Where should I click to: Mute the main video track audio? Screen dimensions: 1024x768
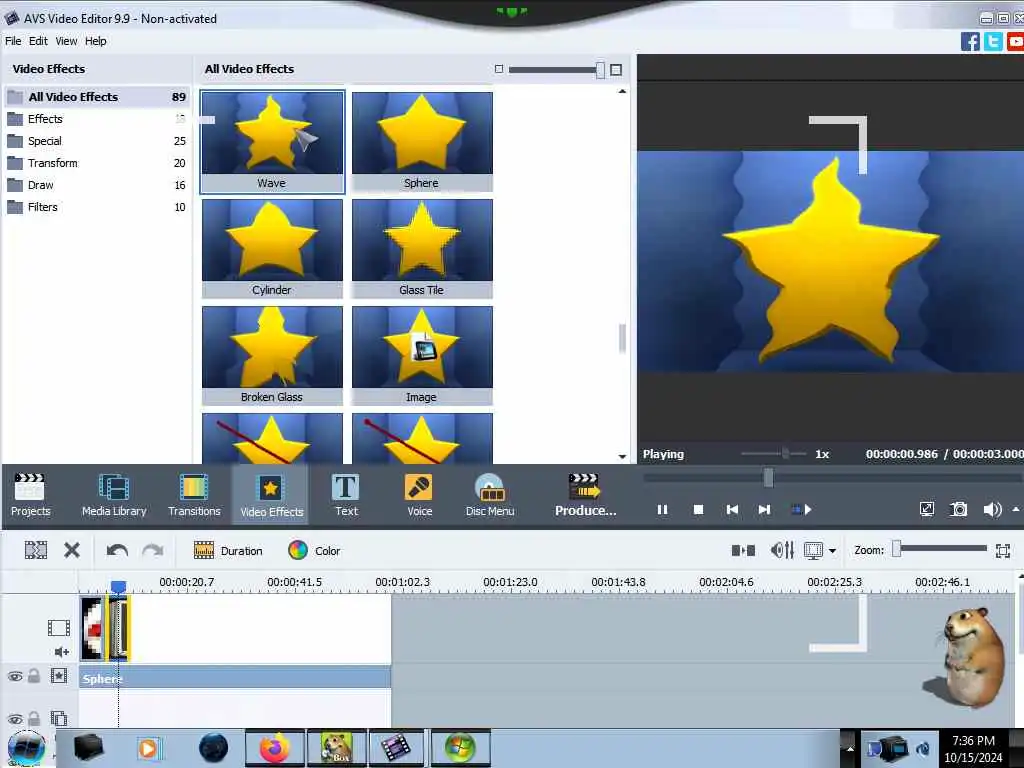click(x=61, y=651)
